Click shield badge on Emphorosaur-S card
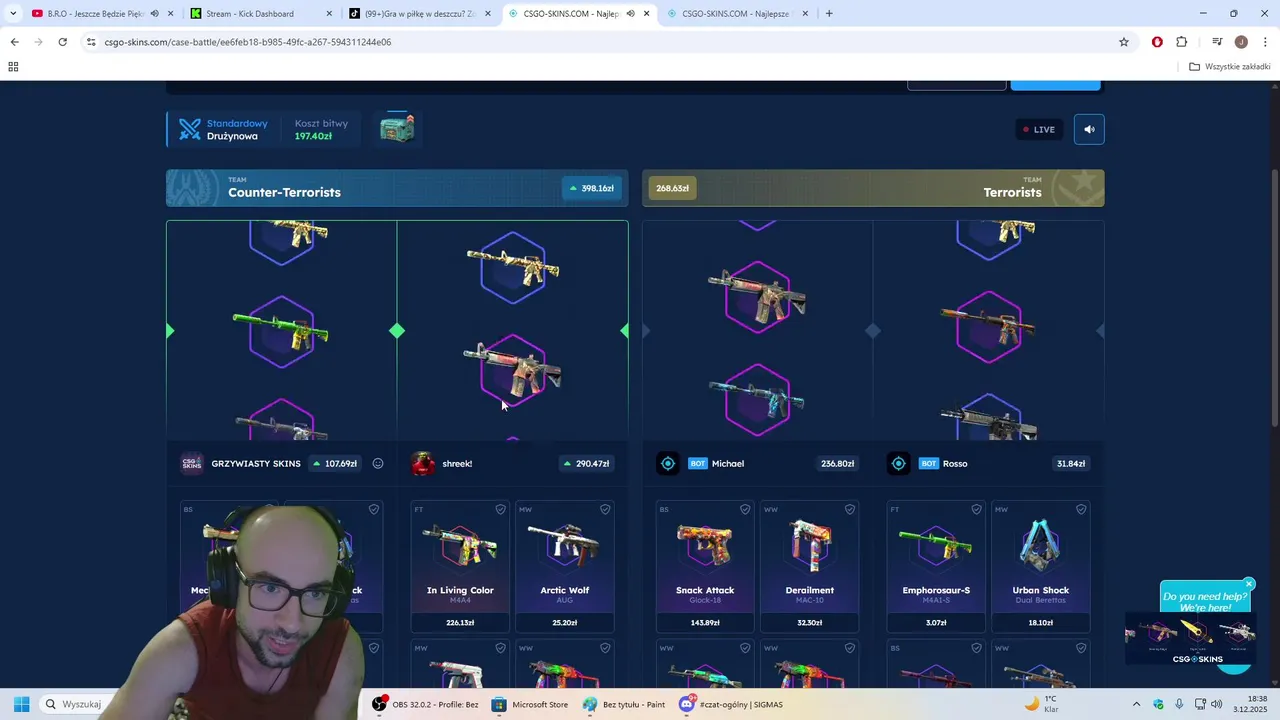Viewport: 1280px width, 720px height. pyautogui.click(x=976, y=509)
